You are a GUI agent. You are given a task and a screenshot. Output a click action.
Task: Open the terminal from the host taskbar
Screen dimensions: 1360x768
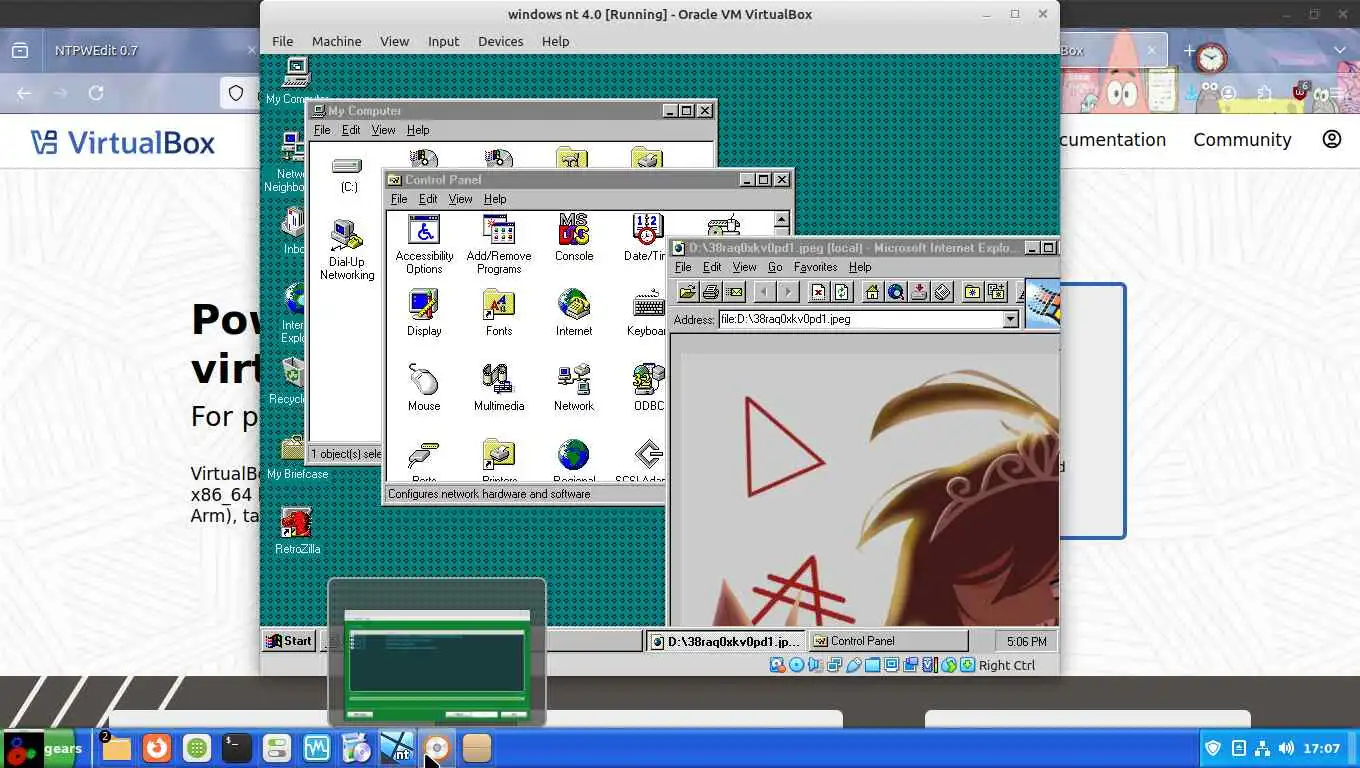click(236, 747)
